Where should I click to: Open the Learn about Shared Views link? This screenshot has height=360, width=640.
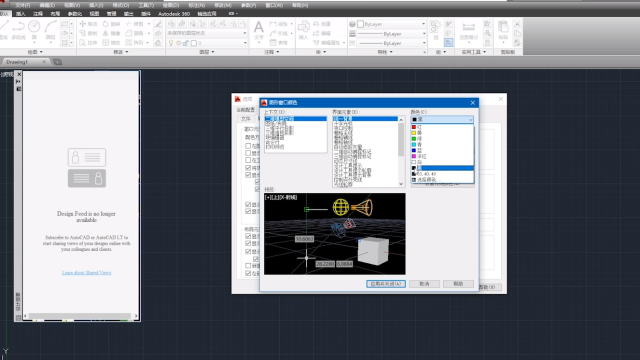(87, 273)
